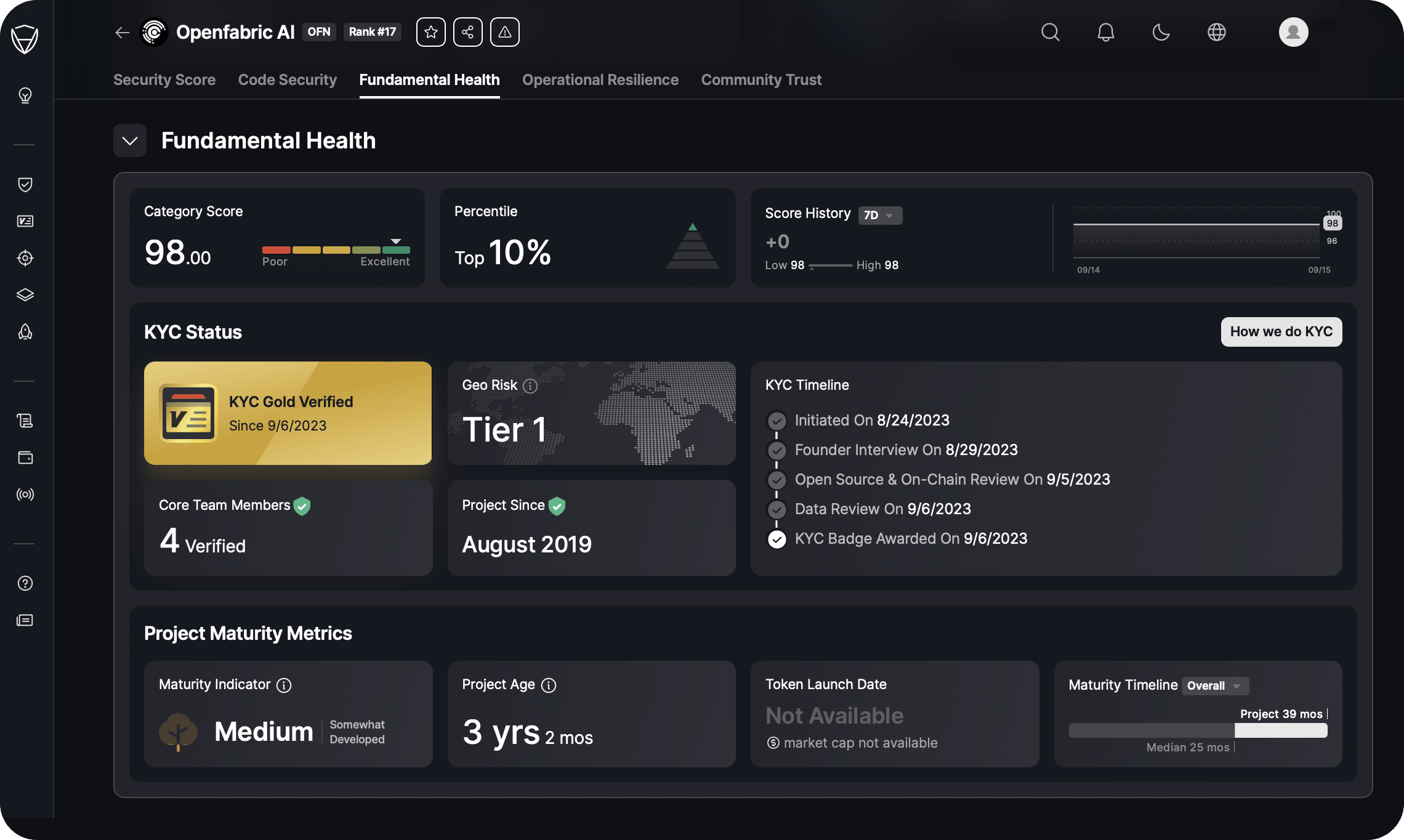Screen dimensions: 1404x840
Task: Click the August 2019 project date
Action: 527,545
